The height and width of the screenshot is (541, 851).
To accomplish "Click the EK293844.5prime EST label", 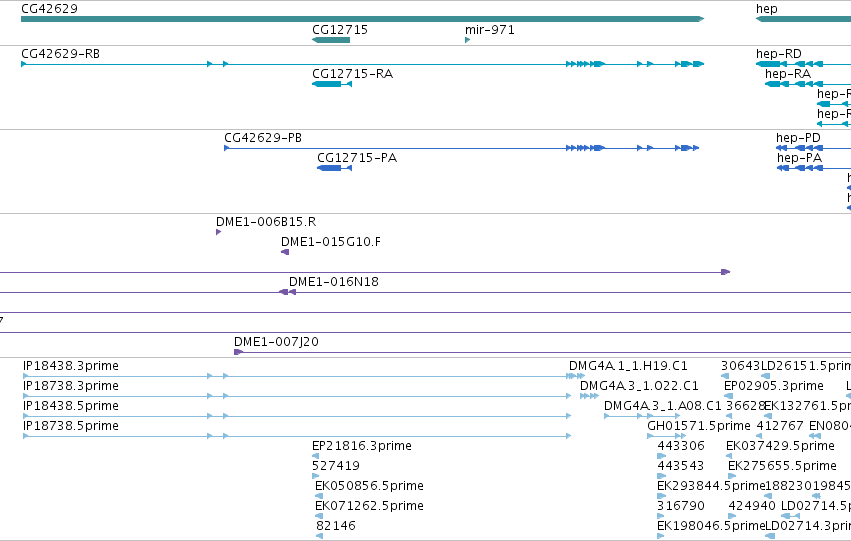I will 711,486.
